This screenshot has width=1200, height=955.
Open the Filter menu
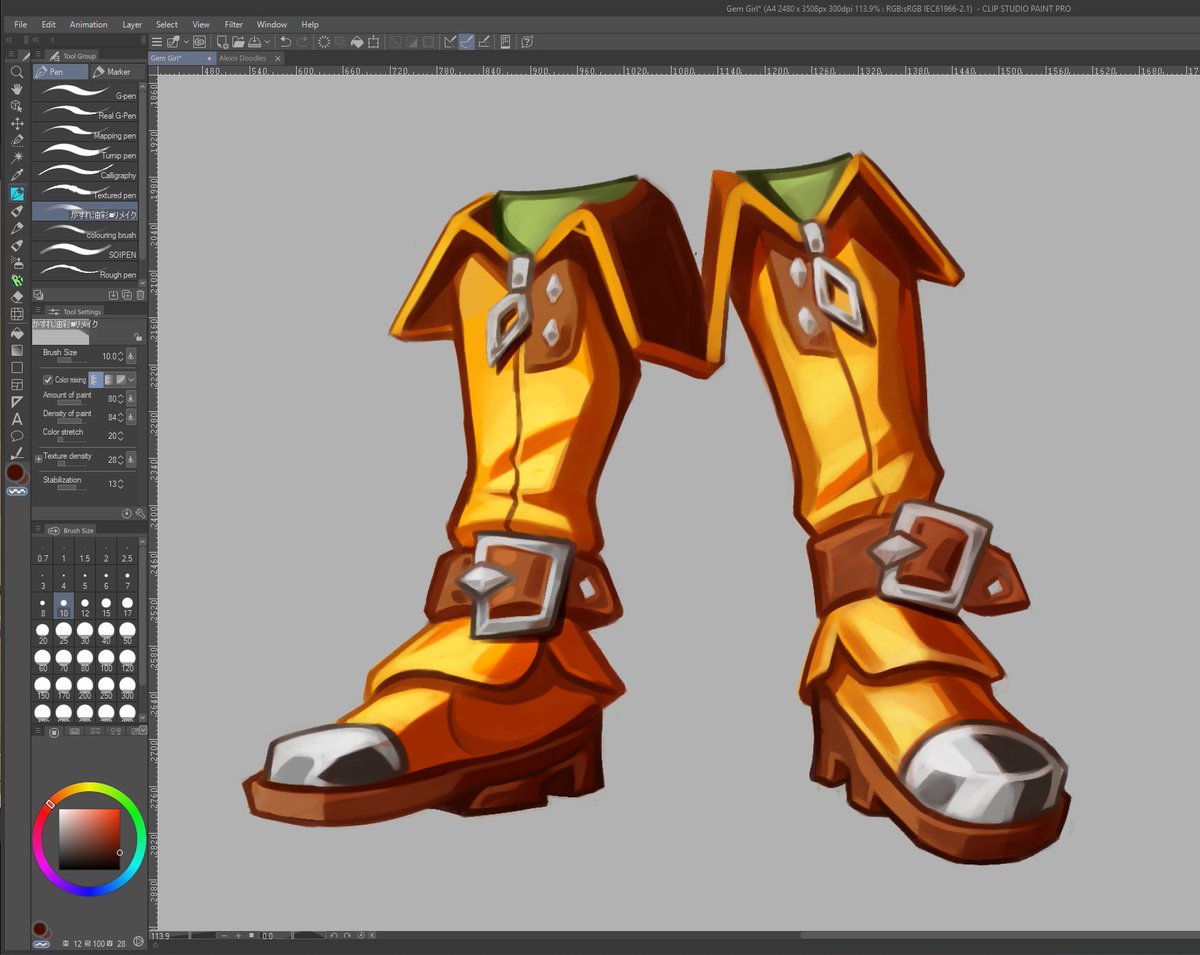coord(233,24)
